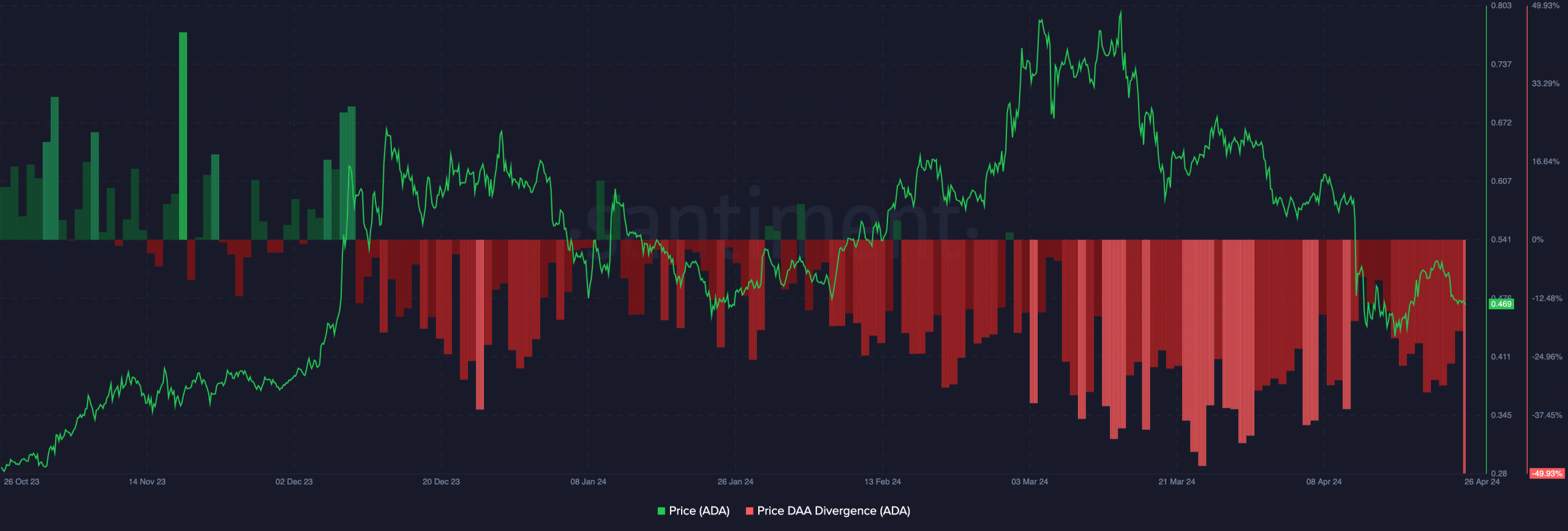Click the -12.48% divergence axis label
Screen dimensions: 1568x531
click(1547, 298)
